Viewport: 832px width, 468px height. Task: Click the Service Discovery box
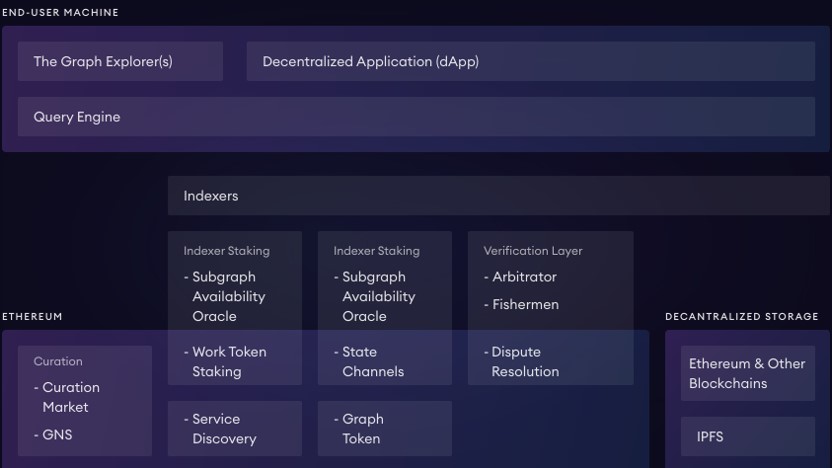point(235,429)
